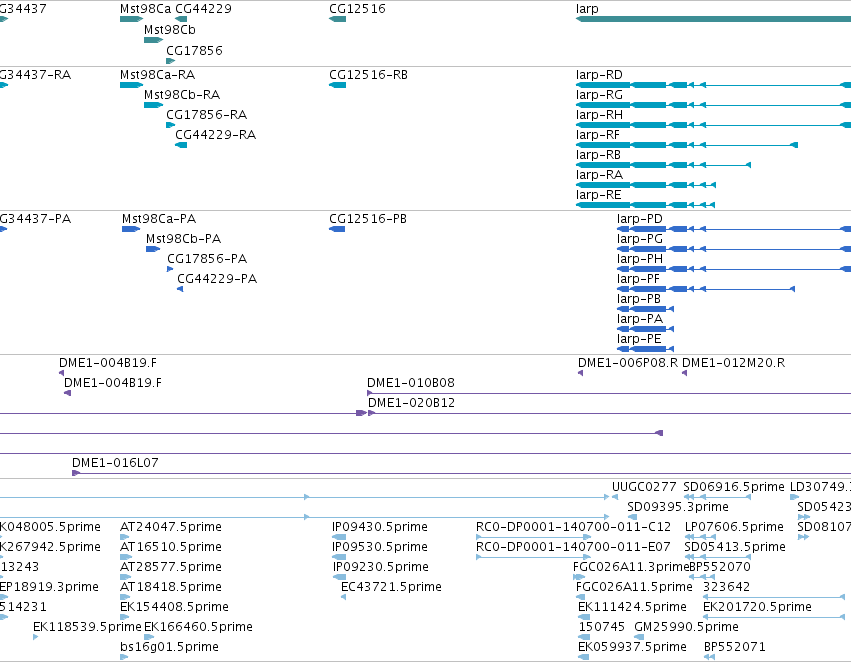Click the CG12516-RB transcript label

click(x=369, y=75)
